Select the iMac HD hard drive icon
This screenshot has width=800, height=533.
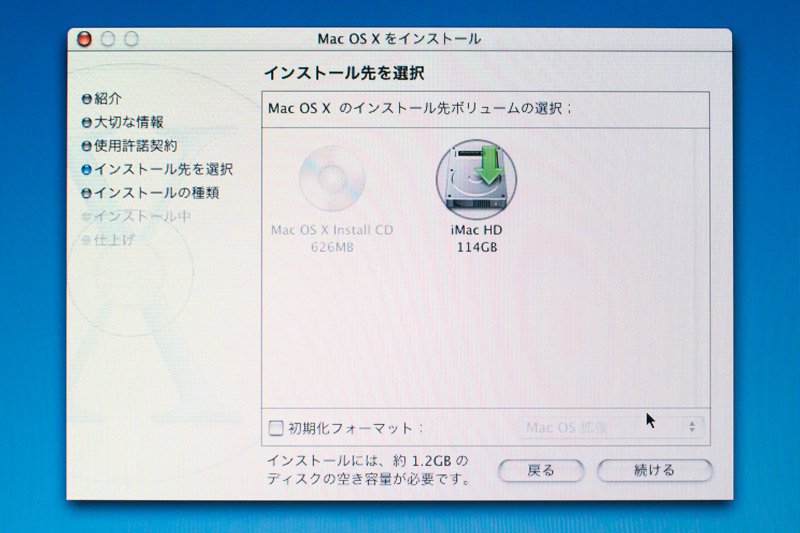pyautogui.click(x=476, y=180)
